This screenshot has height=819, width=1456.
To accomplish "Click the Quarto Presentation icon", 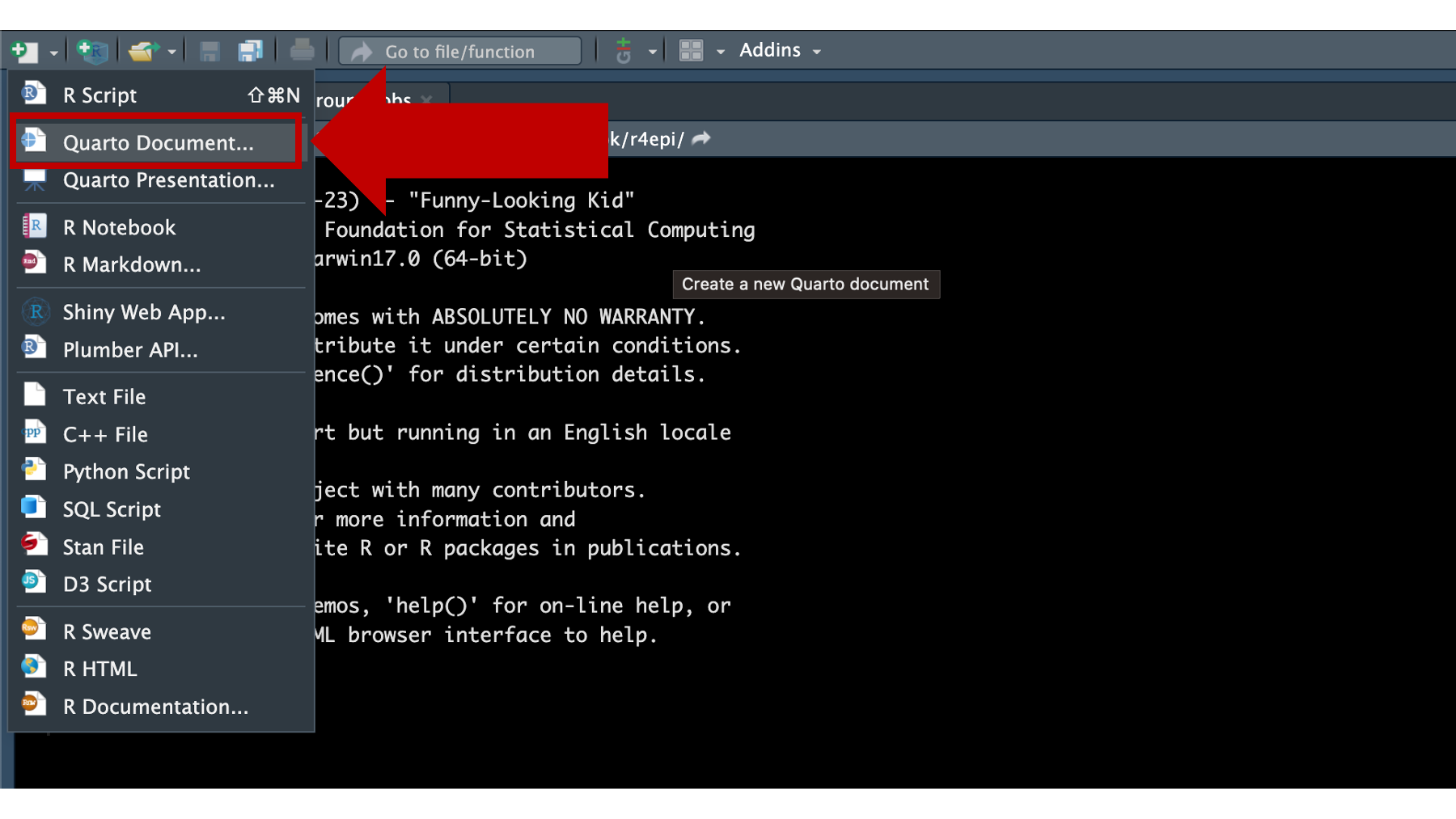I will [34, 179].
